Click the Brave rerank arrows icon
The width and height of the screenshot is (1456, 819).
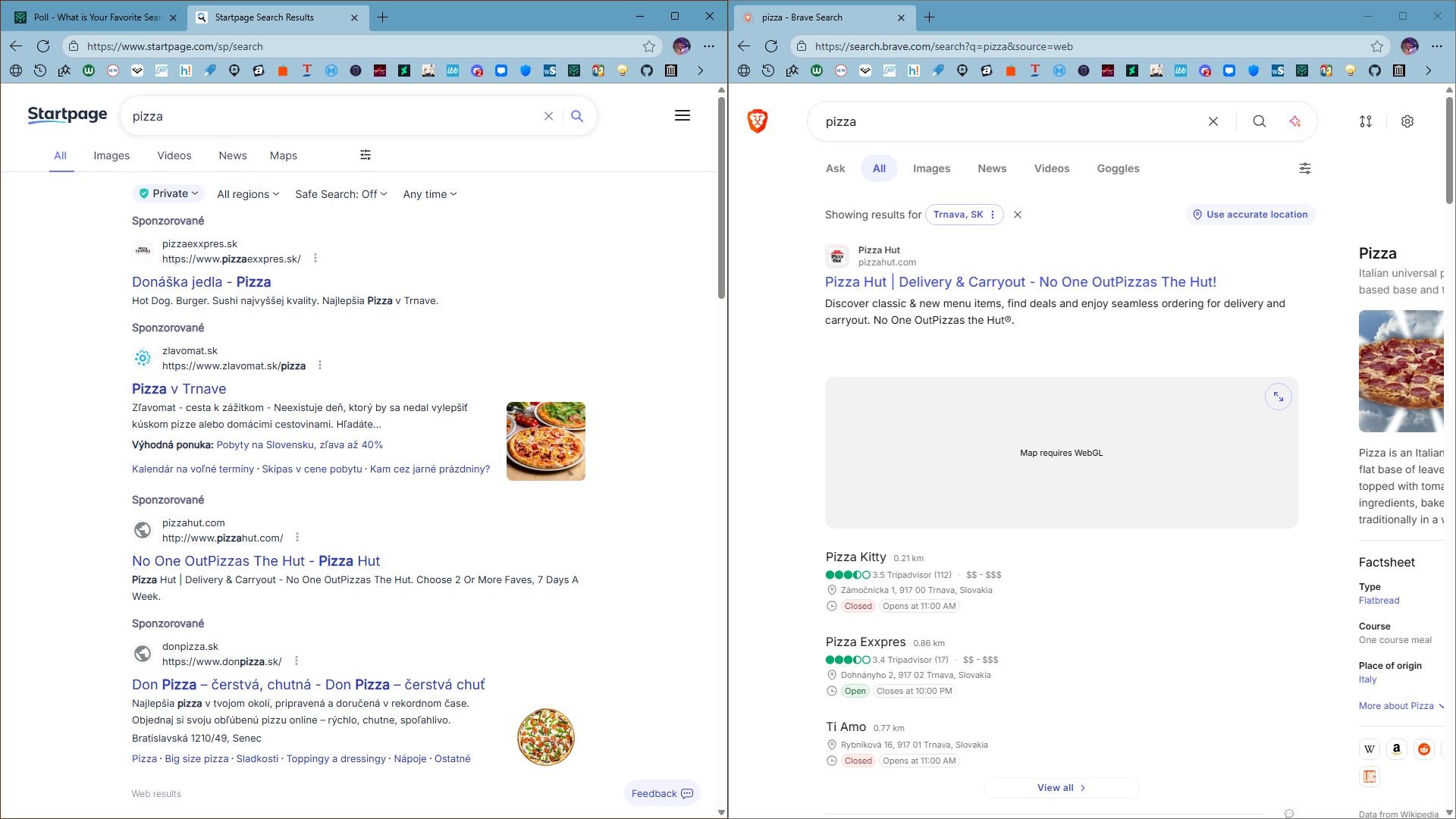[x=1366, y=121]
